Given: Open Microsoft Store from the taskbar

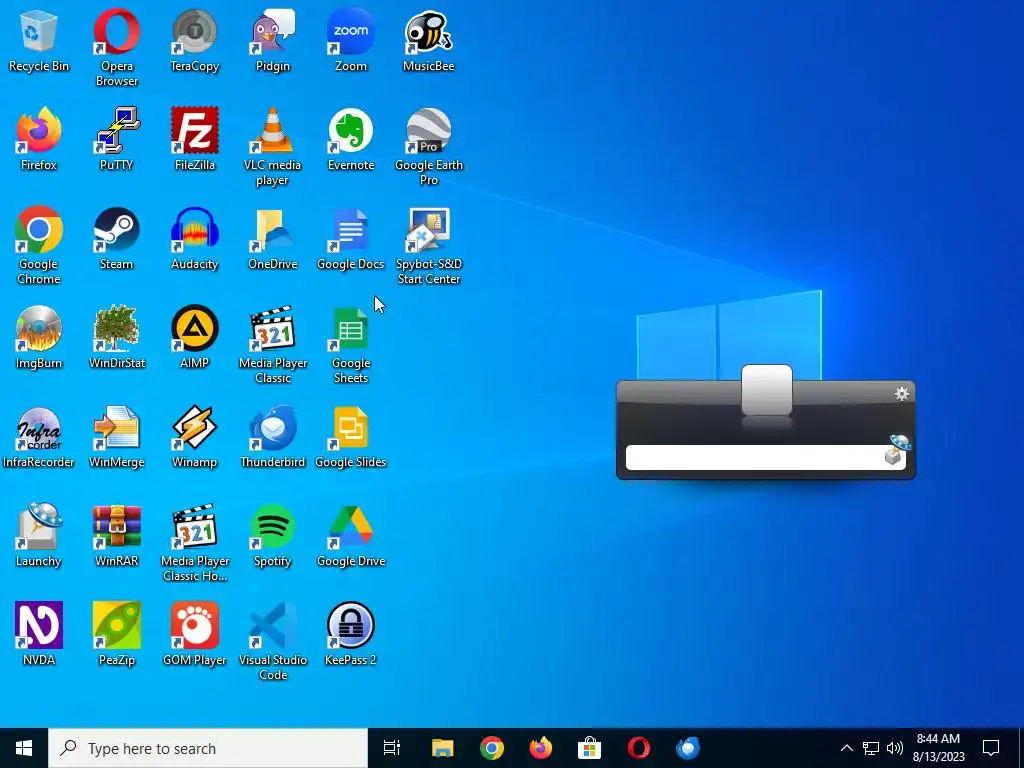Looking at the screenshot, I should (590, 748).
